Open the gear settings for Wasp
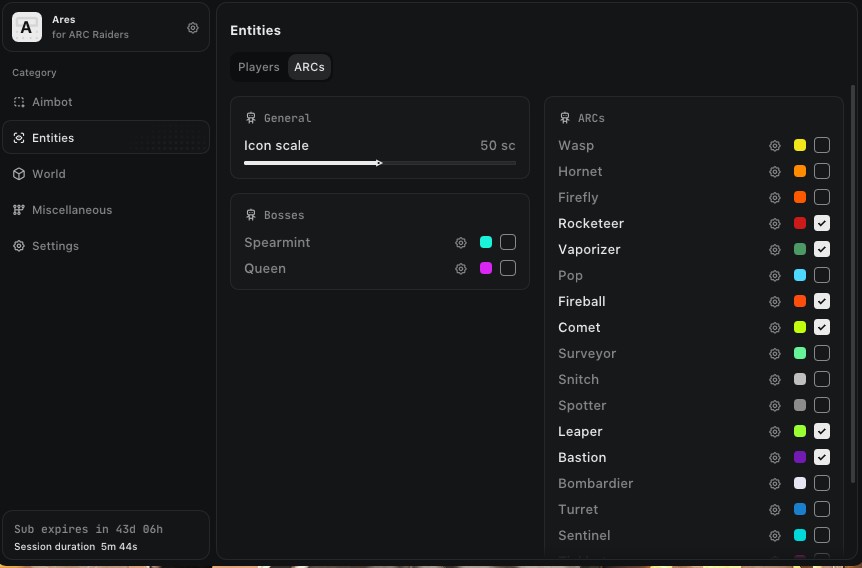 [775, 146]
